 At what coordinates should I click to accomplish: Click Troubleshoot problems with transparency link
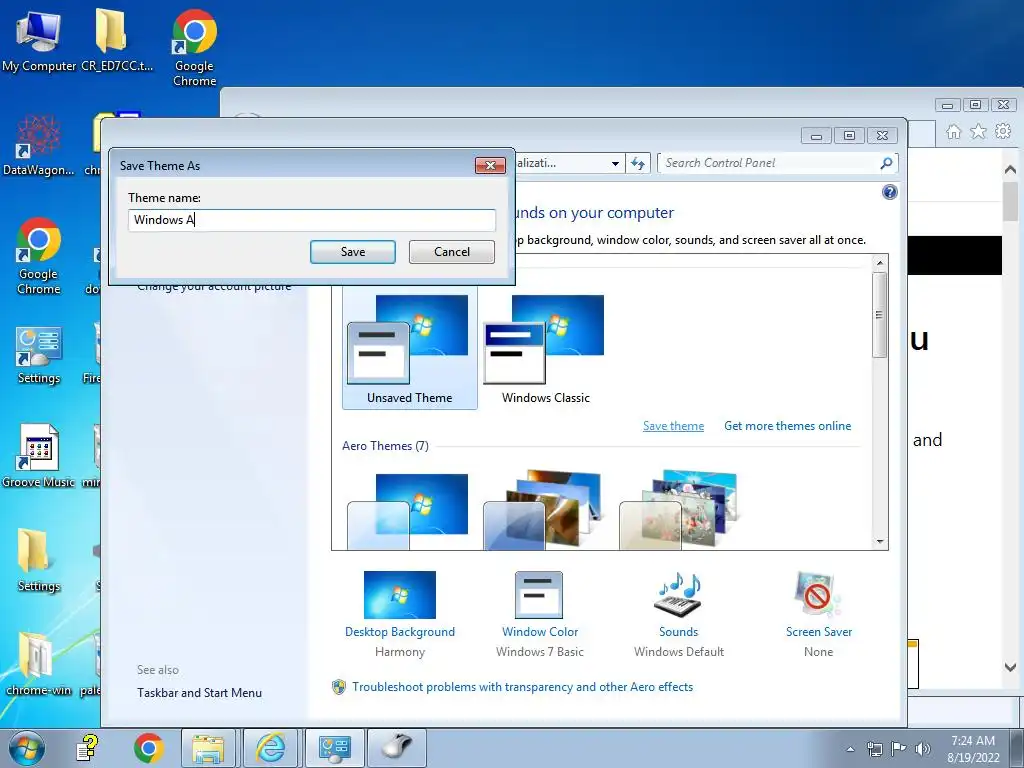522,687
